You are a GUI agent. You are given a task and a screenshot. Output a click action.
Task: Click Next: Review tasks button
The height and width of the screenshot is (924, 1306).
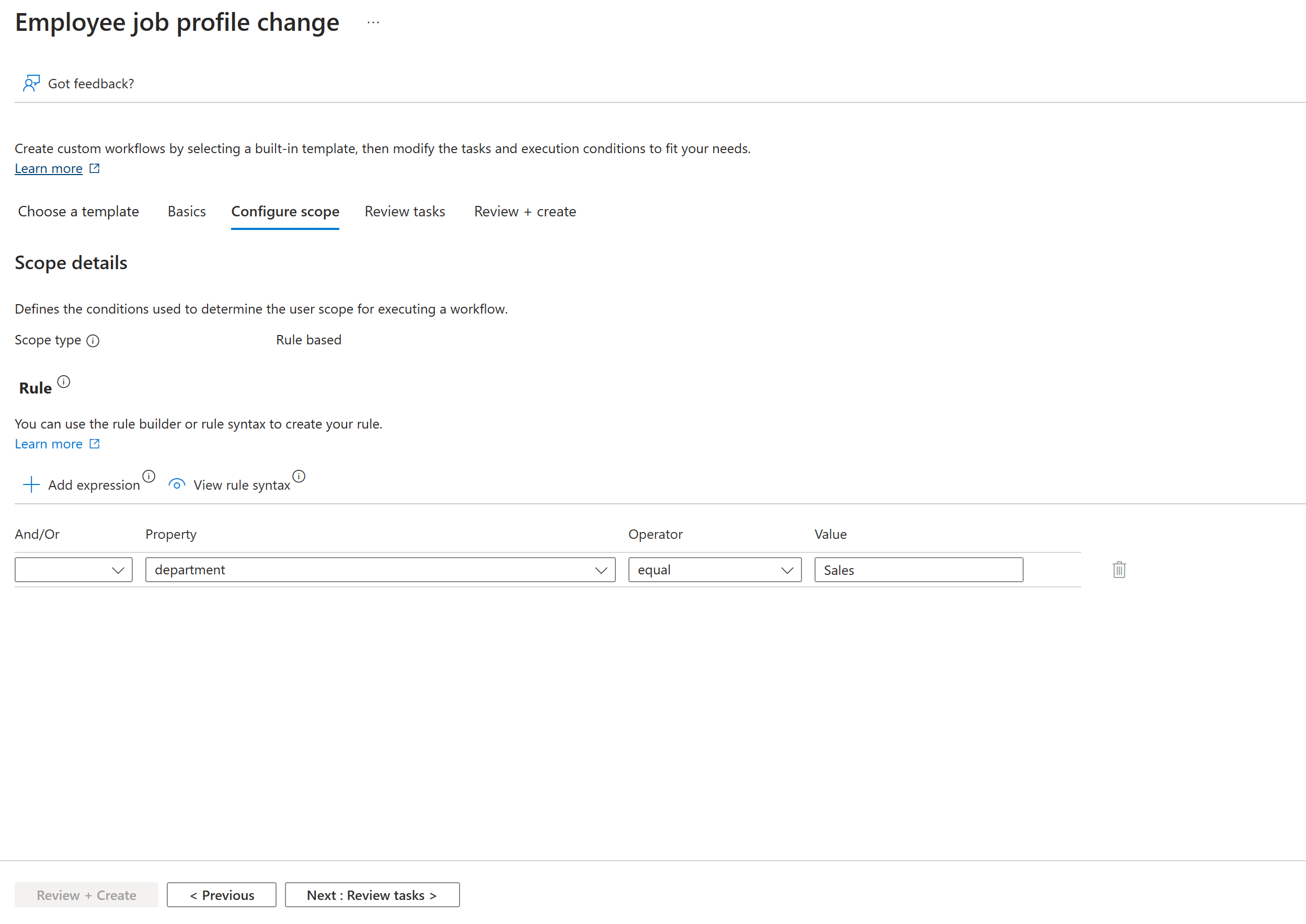point(373,895)
